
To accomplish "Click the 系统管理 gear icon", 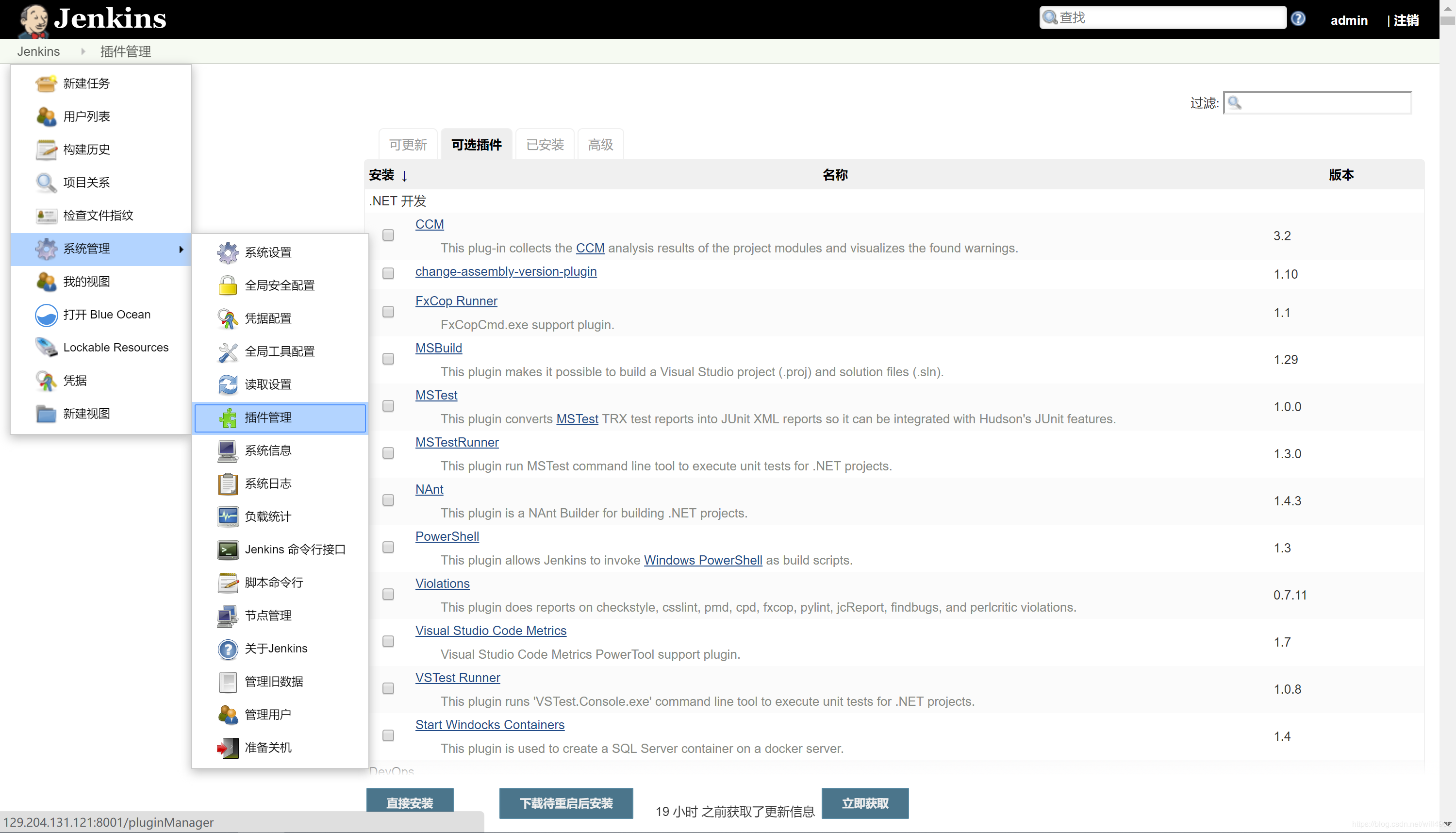I will click(x=46, y=249).
